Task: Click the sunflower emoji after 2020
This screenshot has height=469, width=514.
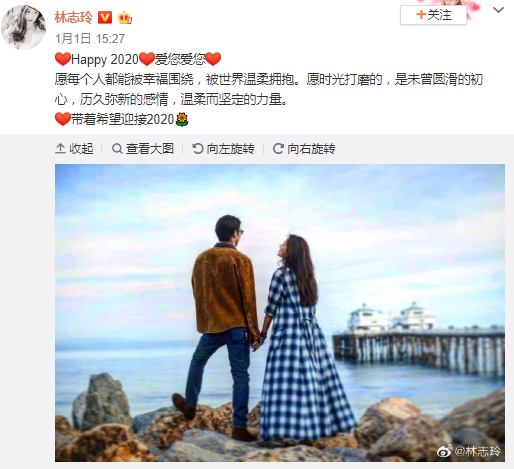Action: 182,119
